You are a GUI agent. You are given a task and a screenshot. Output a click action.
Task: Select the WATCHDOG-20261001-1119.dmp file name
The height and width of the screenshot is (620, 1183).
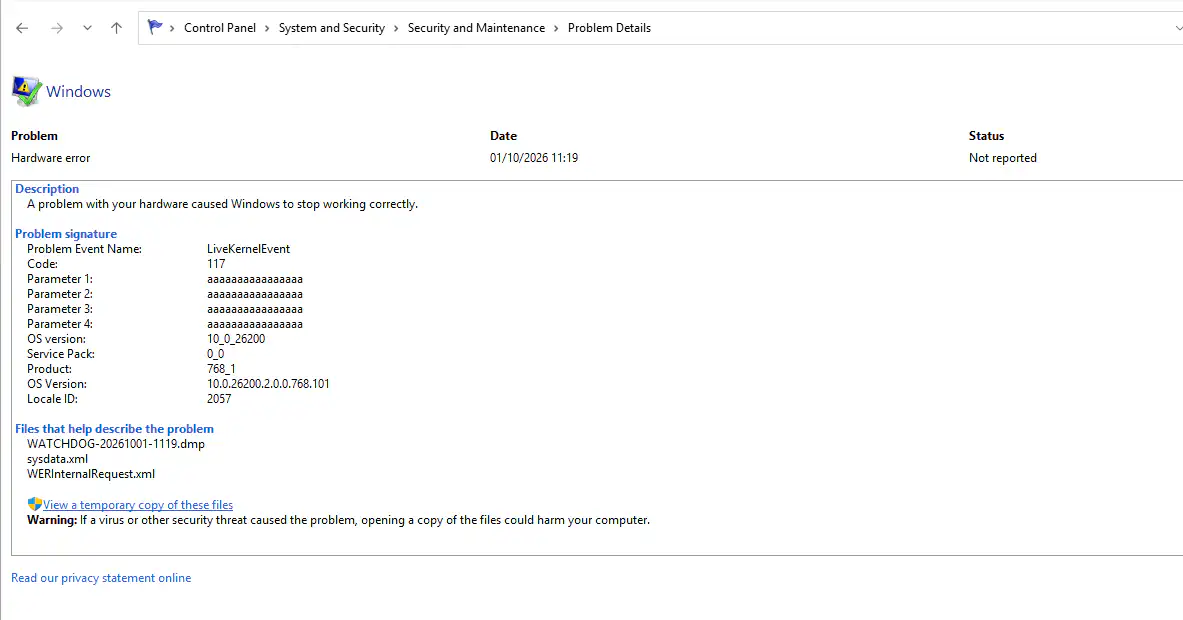pyautogui.click(x=115, y=444)
